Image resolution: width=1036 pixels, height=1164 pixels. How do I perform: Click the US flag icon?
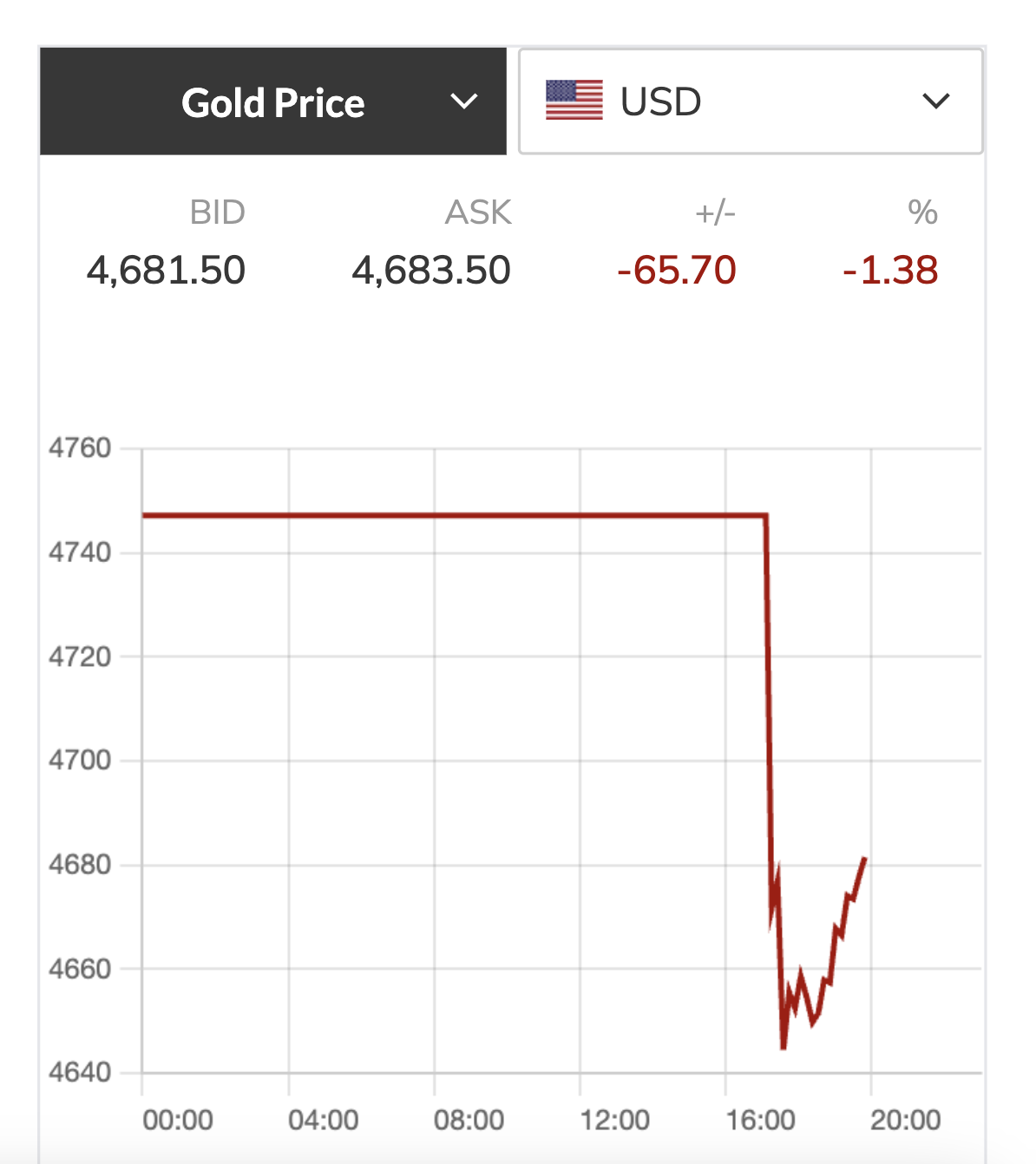(x=574, y=101)
